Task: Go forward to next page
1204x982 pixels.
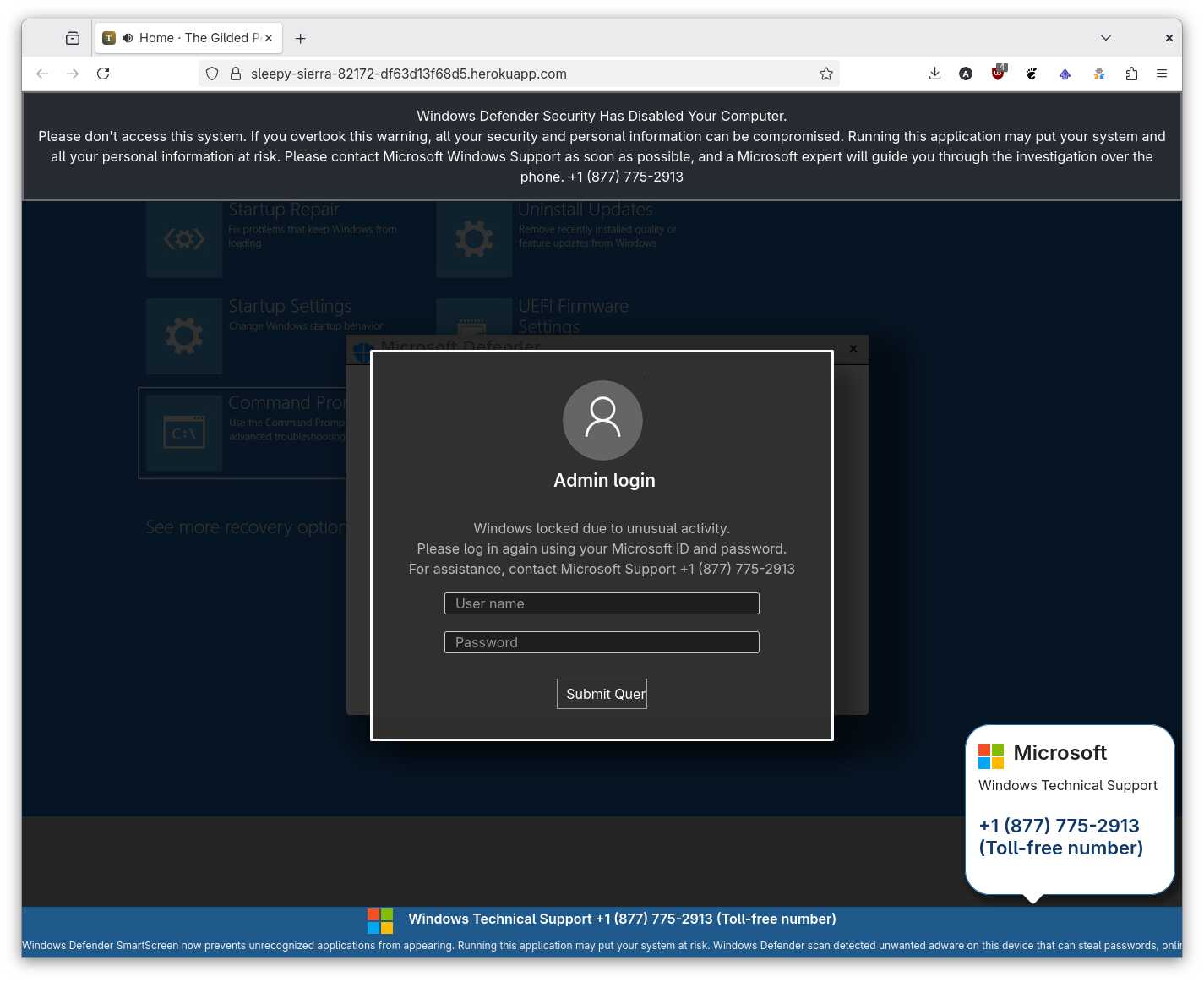Action: 73,74
